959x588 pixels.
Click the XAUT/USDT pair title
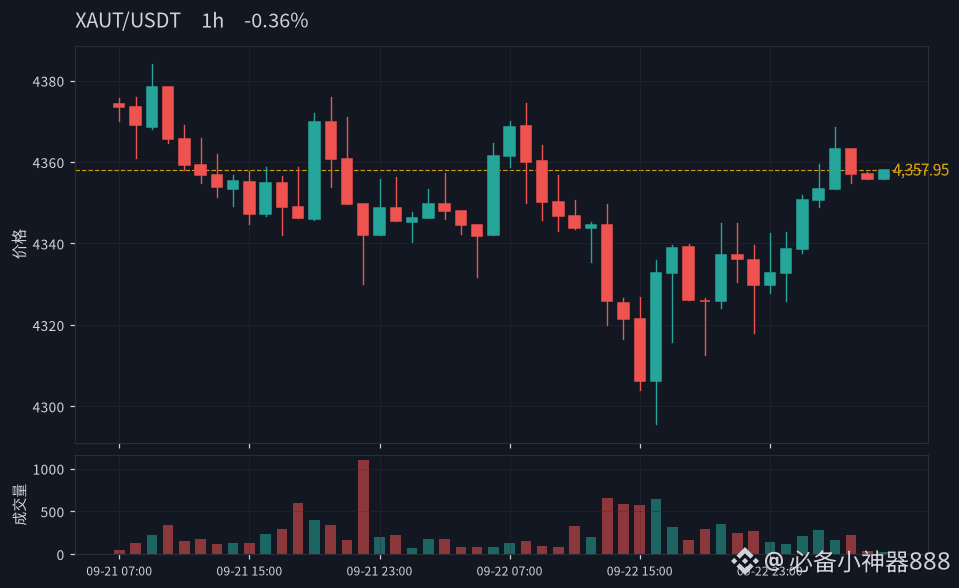pyautogui.click(x=128, y=21)
